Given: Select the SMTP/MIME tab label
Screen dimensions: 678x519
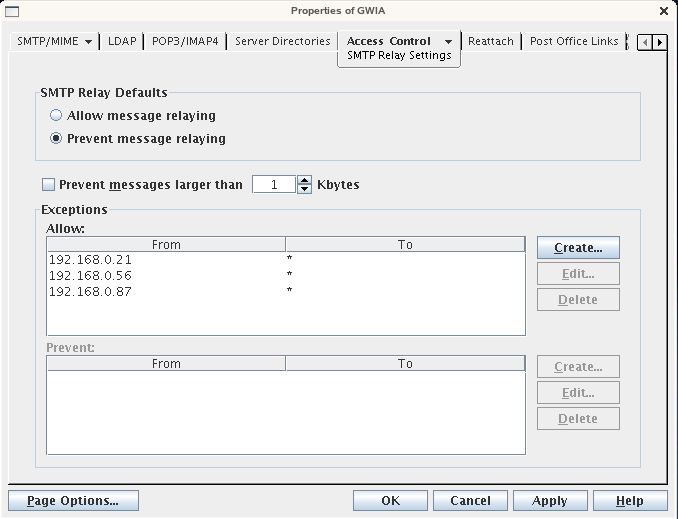Looking at the screenshot, I should click(x=48, y=42).
